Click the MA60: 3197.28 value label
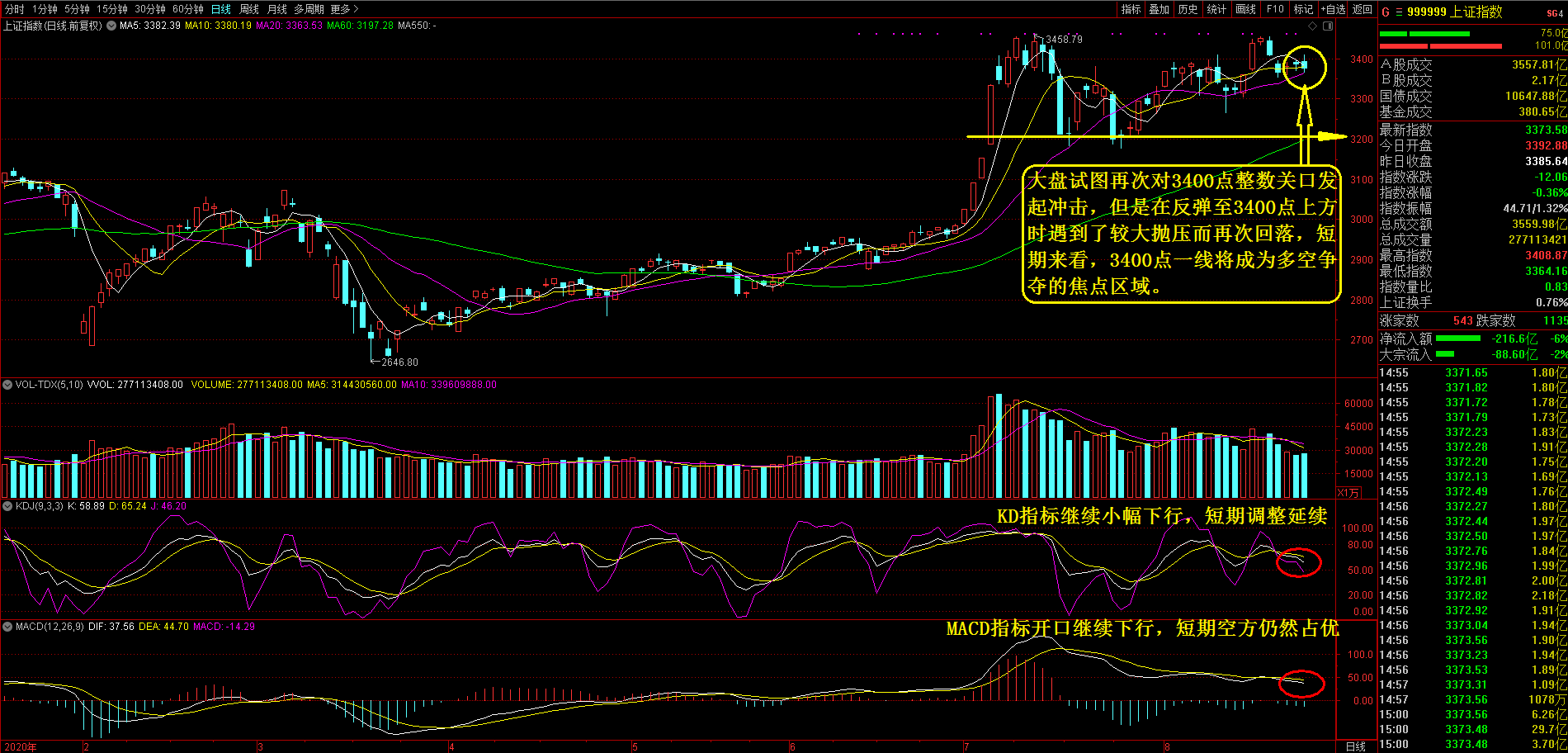 coord(360,26)
